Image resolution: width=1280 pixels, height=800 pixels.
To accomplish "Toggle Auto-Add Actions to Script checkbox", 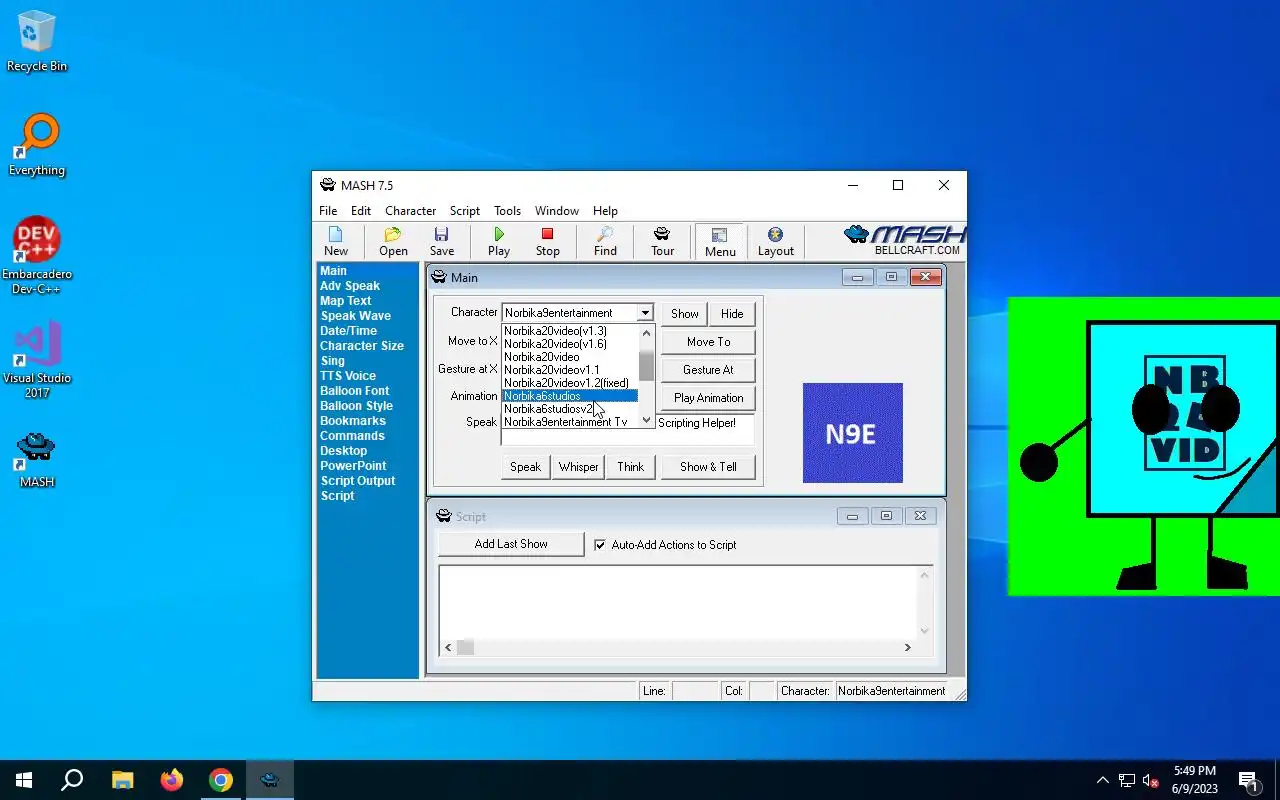I will (x=600, y=545).
